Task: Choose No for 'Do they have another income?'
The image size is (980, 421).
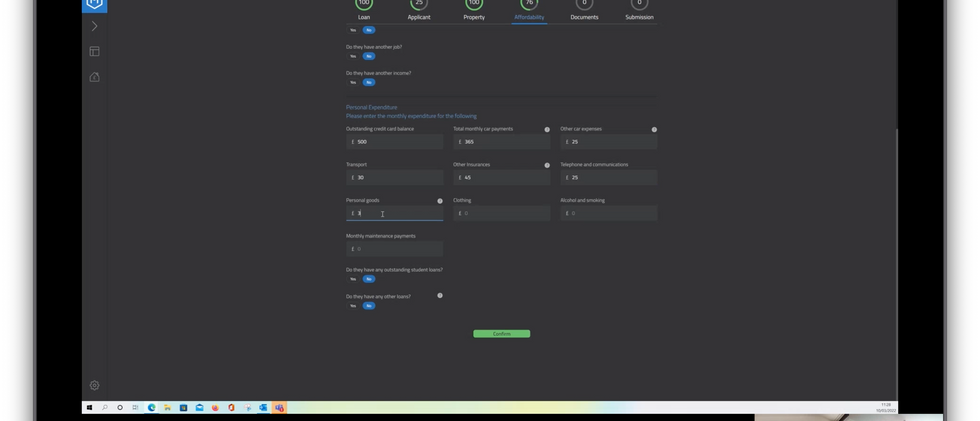Action: 369,82
